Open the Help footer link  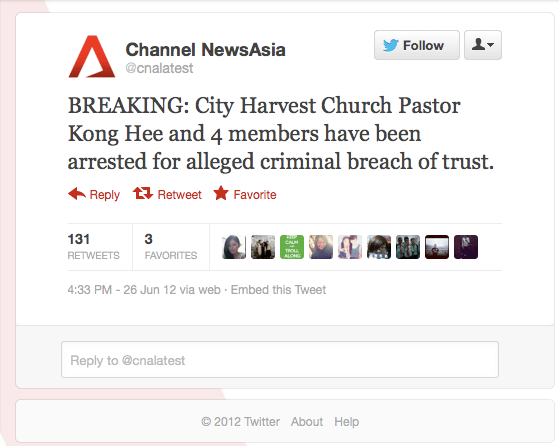tap(347, 422)
